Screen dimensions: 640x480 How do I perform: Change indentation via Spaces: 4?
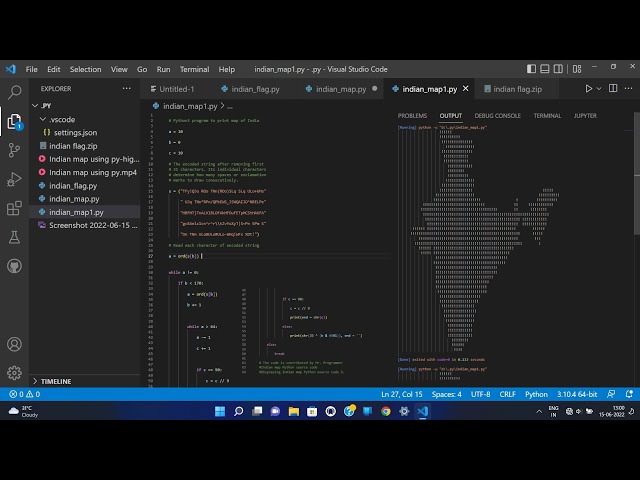pyautogui.click(x=447, y=394)
